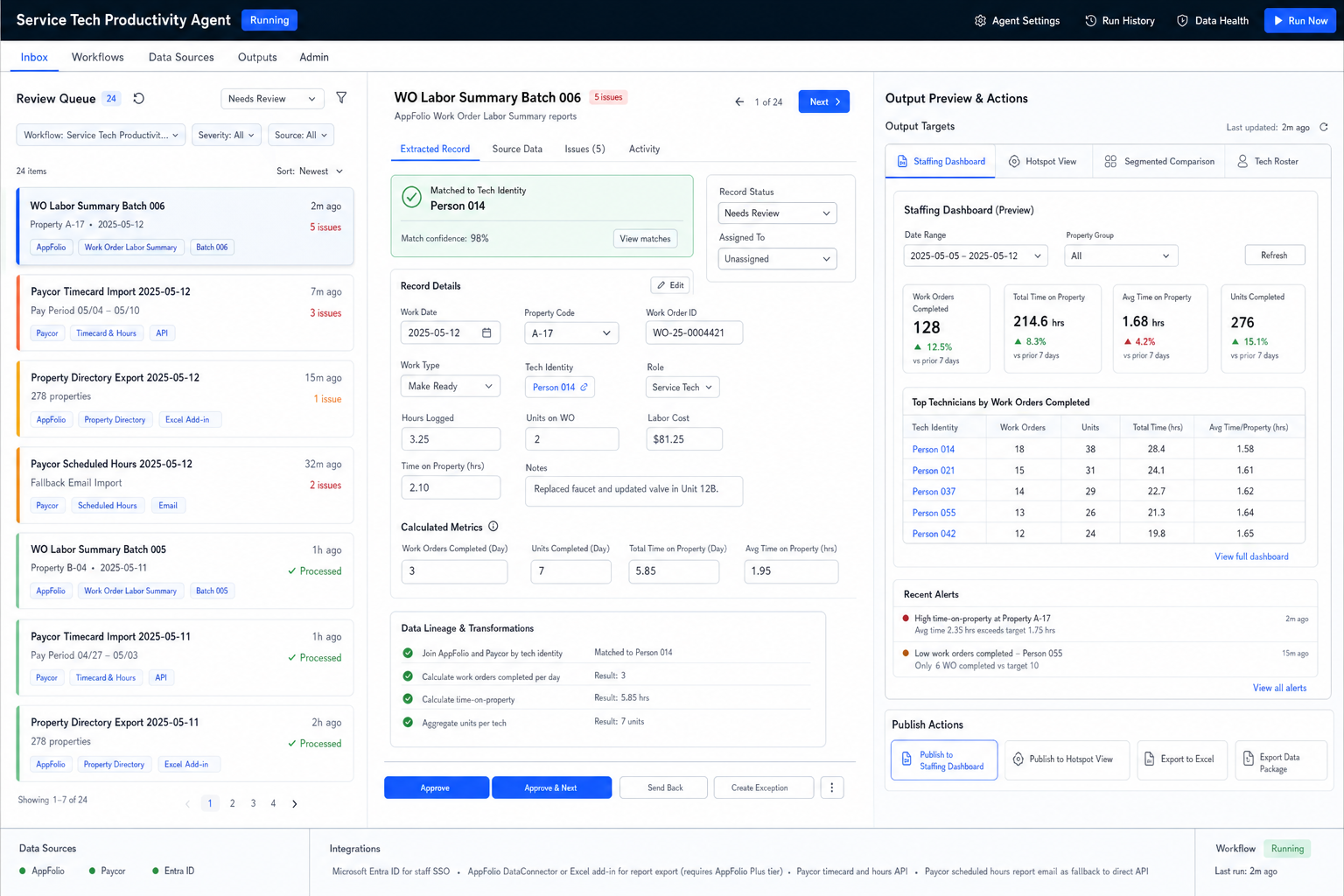Go to page 2 of queue
The image size is (1344, 896).
pos(232,803)
